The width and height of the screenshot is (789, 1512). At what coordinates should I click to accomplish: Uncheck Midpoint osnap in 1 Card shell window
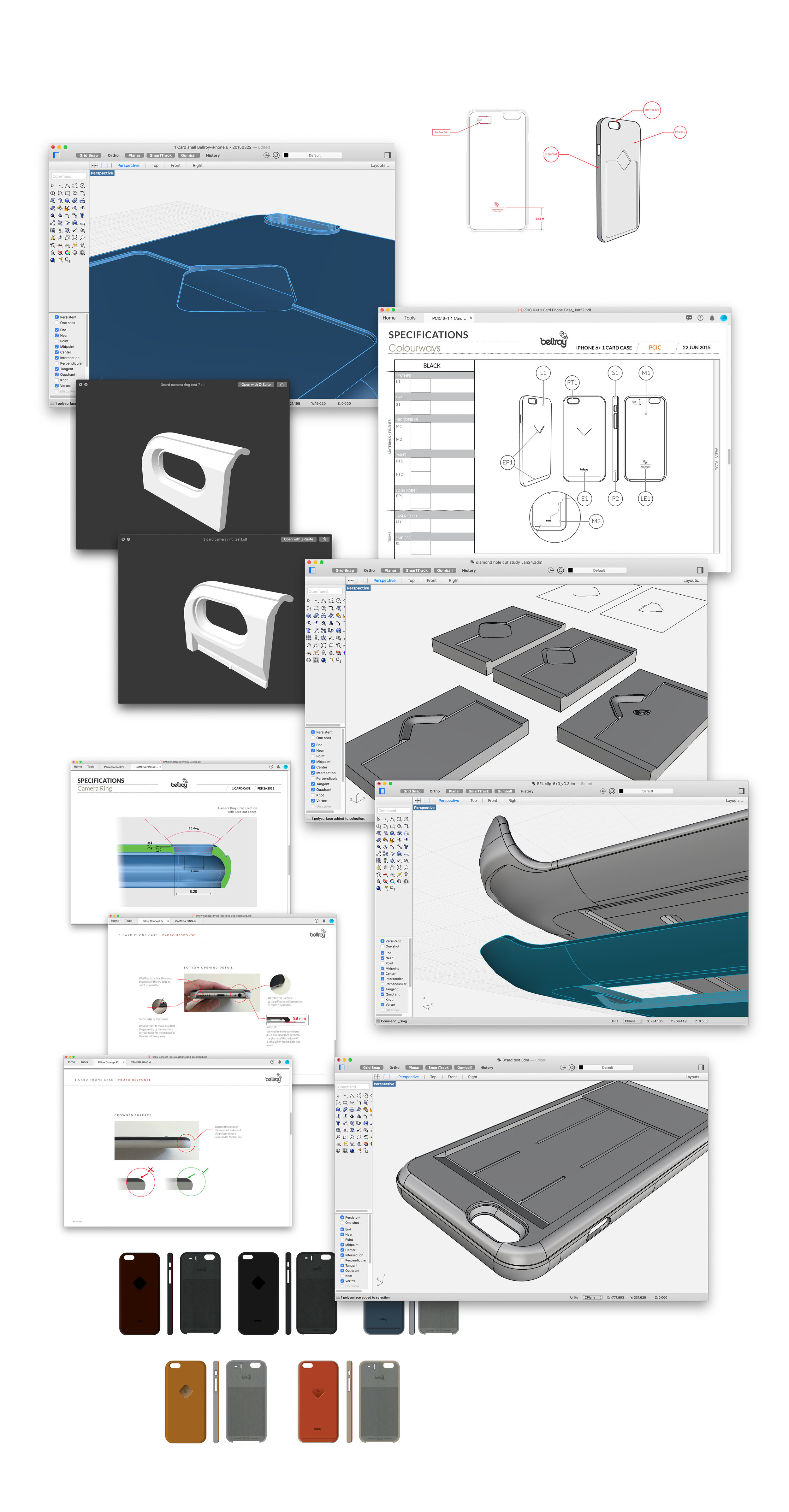56,346
